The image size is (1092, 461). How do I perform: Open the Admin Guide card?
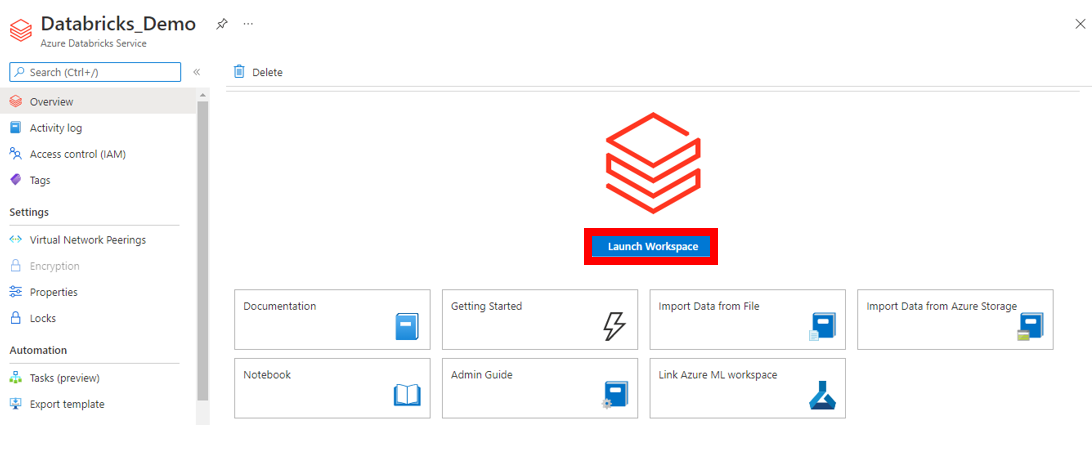tap(540, 389)
